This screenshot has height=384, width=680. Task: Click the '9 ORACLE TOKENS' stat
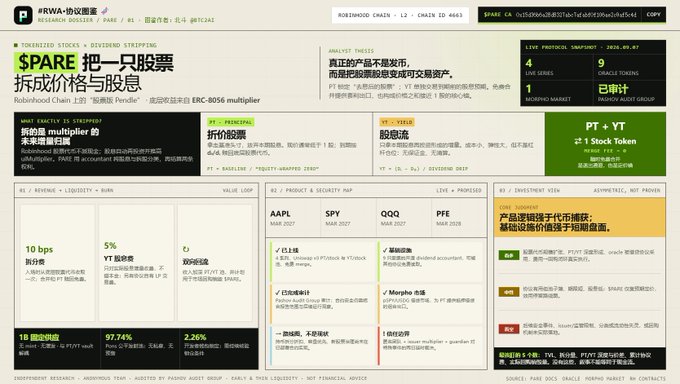coord(629,67)
